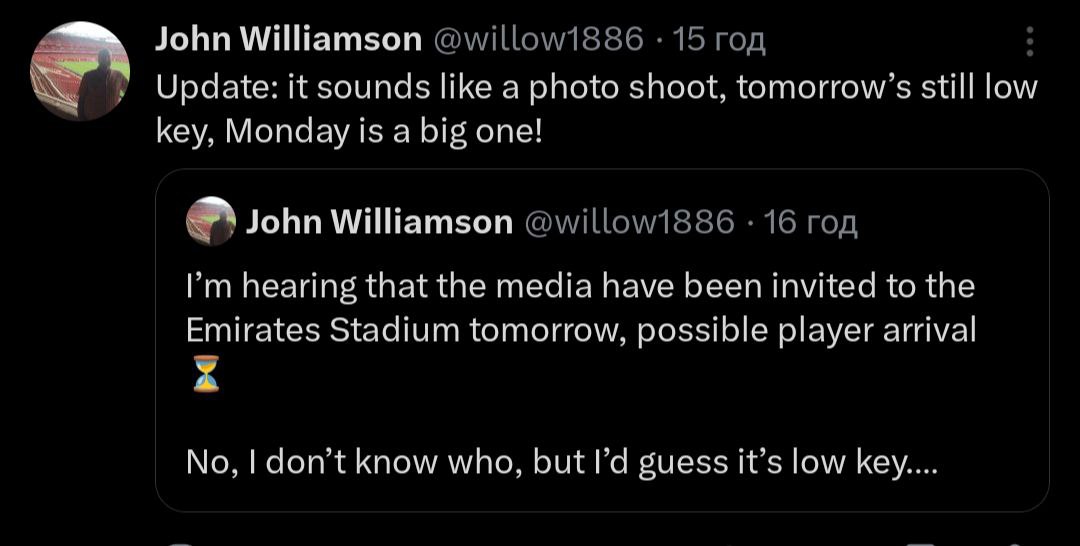Tap John Williamson's main profile avatar

coord(81,71)
